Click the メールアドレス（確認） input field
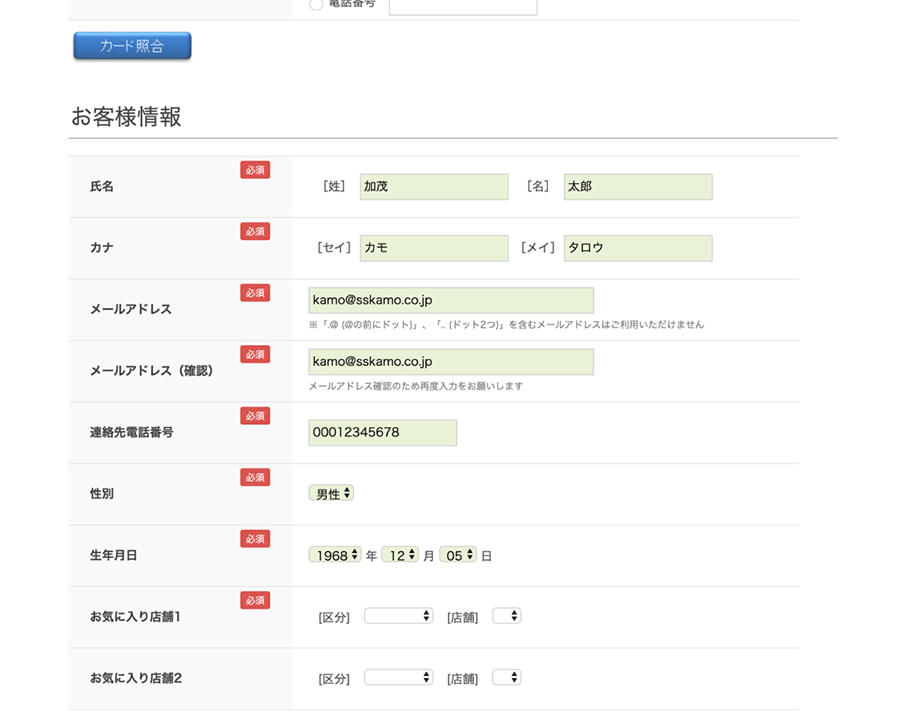900x711 pixels. pyautogui.click(x=451, y=362)
